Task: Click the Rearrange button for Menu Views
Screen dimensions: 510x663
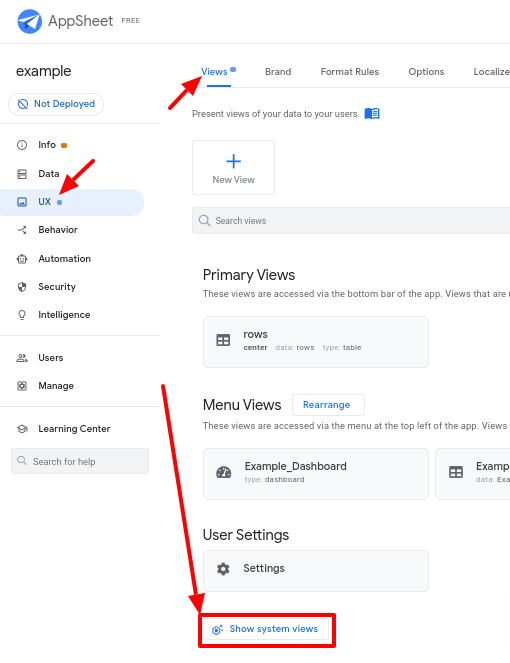Action: pos(328,405)
